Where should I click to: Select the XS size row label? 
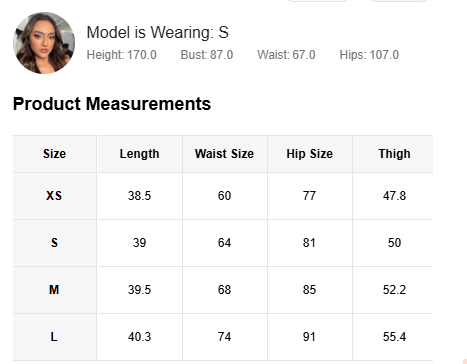(54, 196)
